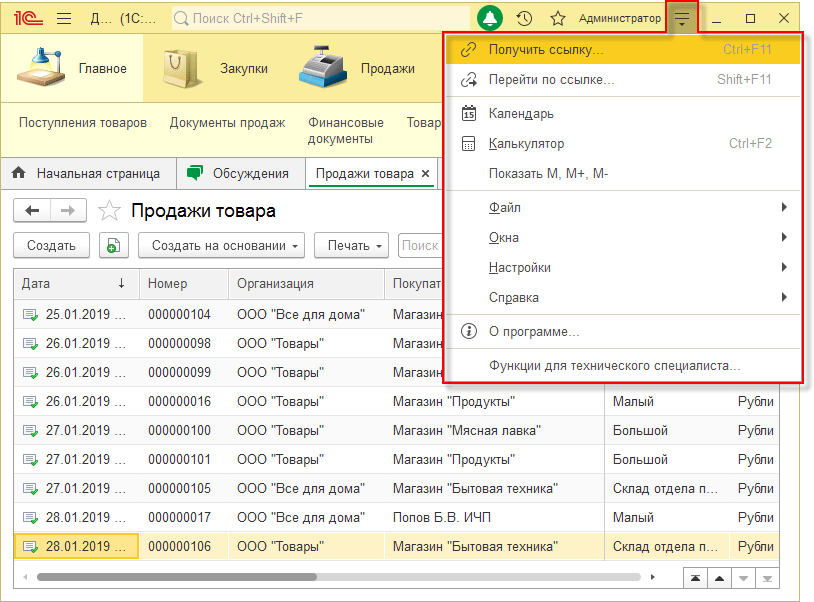Navigate back using the left arrow button

(32, 210)
